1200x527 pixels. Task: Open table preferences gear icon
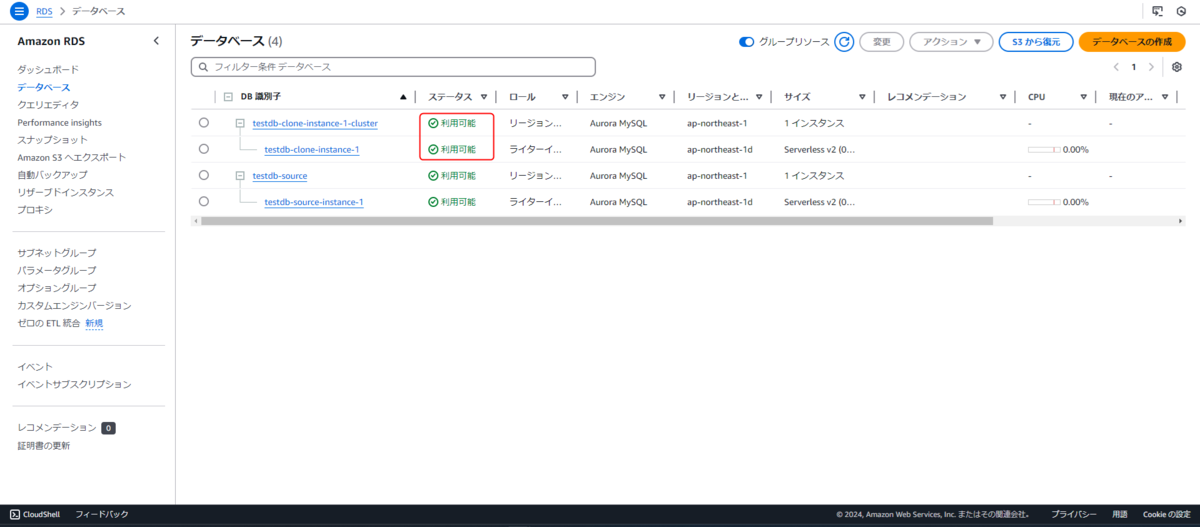[x=1177, y=67]
